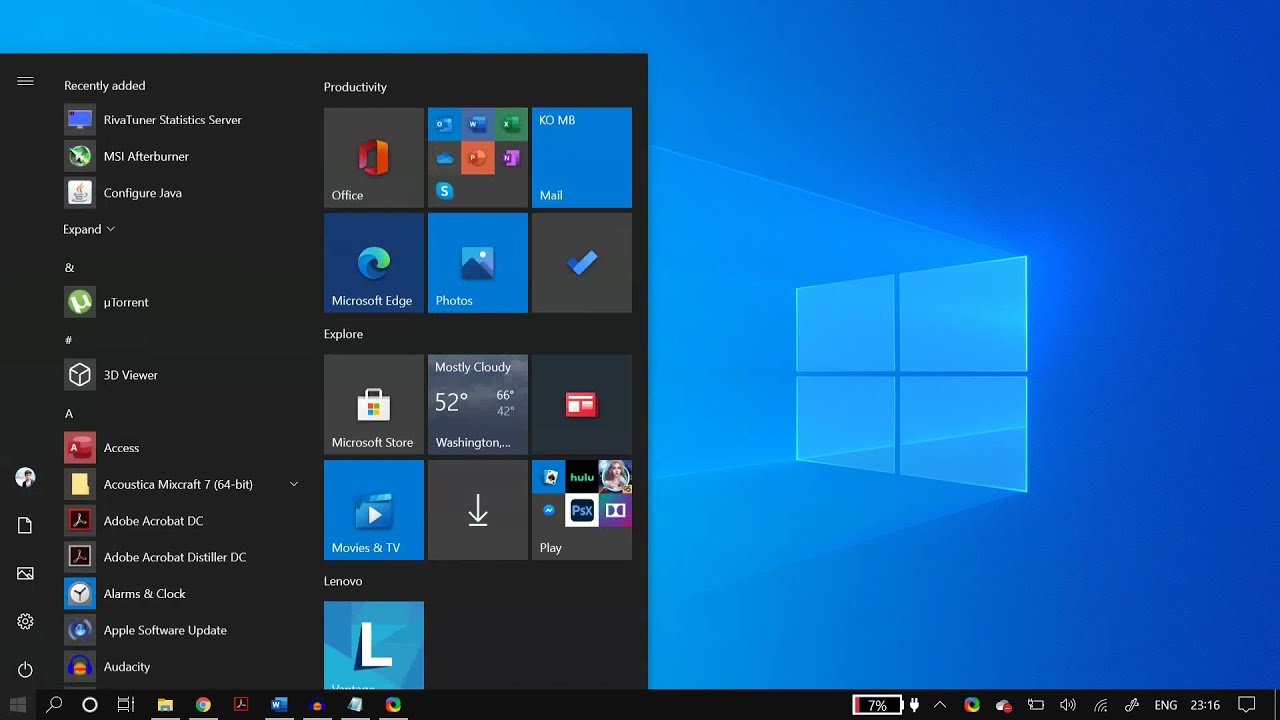The width and height of the screenshot is (1280, 720).
Task: Launch Outlook from the Office tile group
Action: tap(445, 125)
